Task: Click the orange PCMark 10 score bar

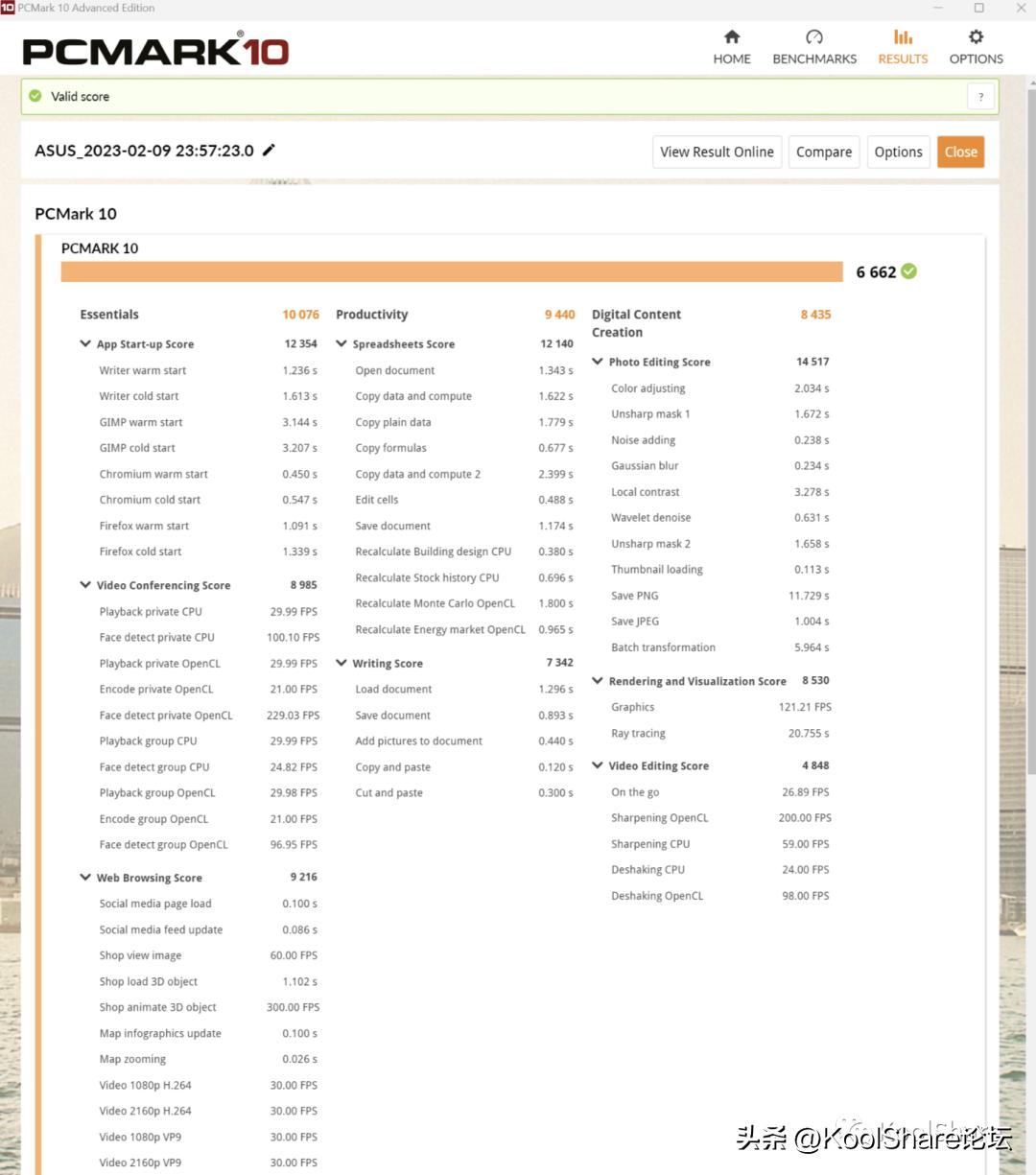Action: point(452,271)
